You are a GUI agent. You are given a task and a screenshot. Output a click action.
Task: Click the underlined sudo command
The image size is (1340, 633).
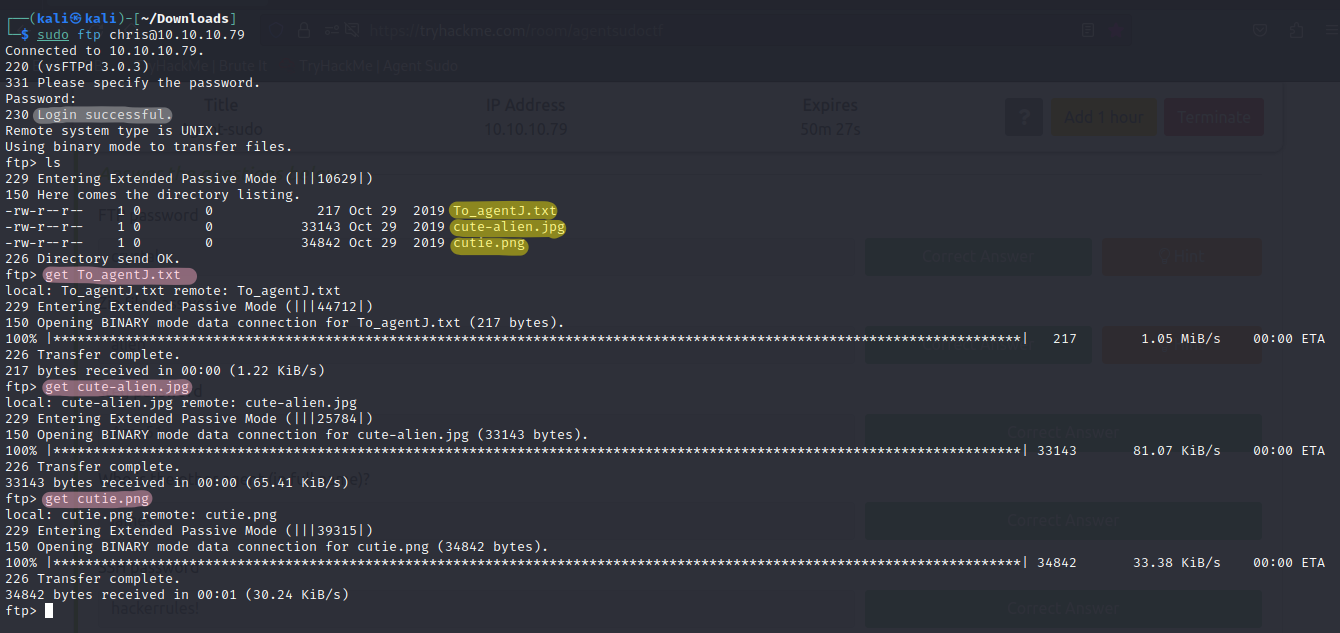tap(53, 35)
